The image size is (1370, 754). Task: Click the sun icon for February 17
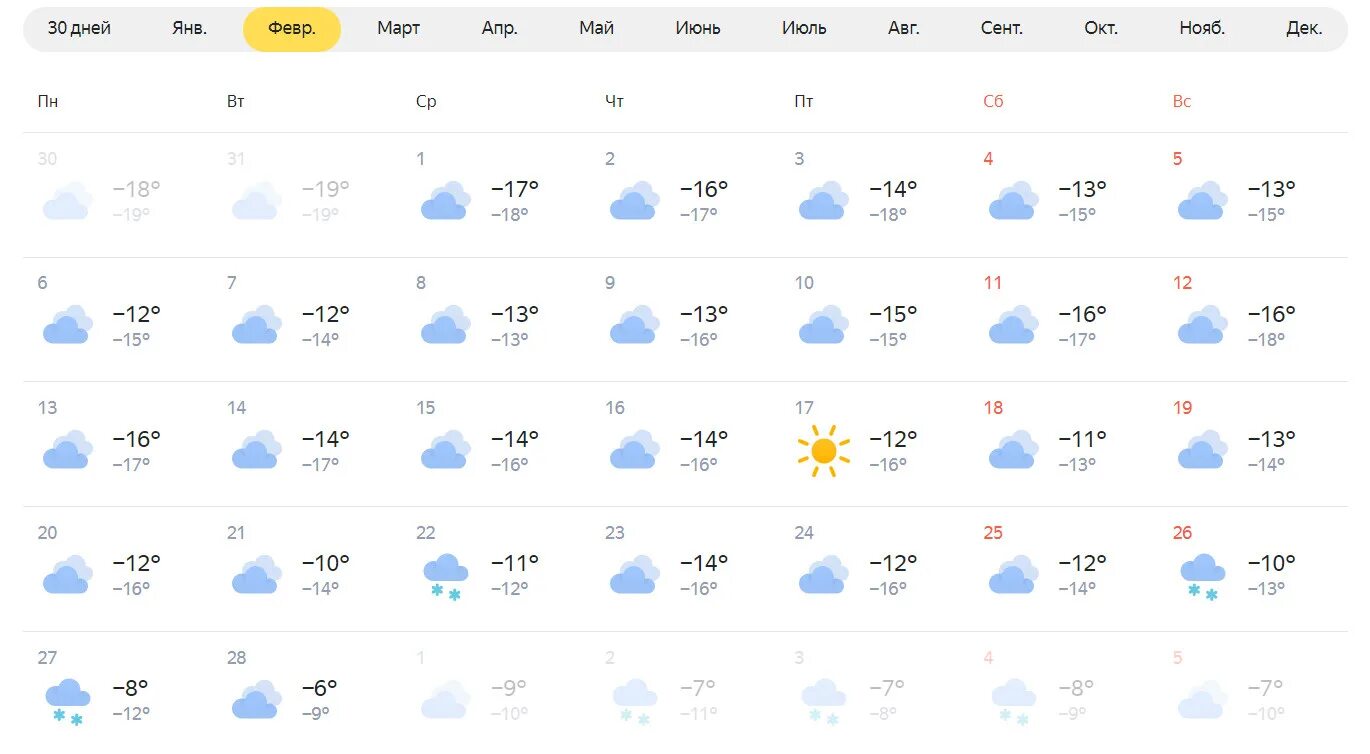(x=823, y=450)
